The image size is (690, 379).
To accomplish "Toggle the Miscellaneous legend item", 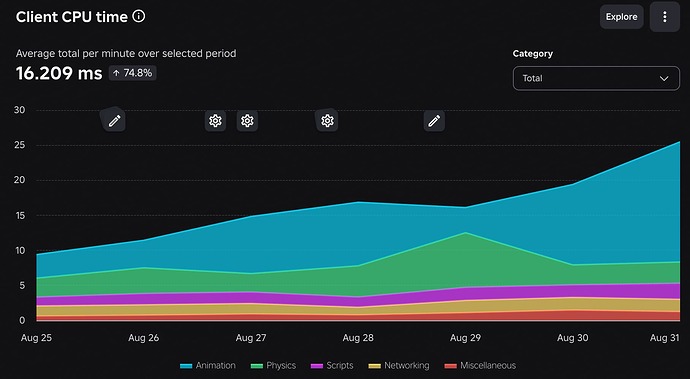I will tap(480, 366).
